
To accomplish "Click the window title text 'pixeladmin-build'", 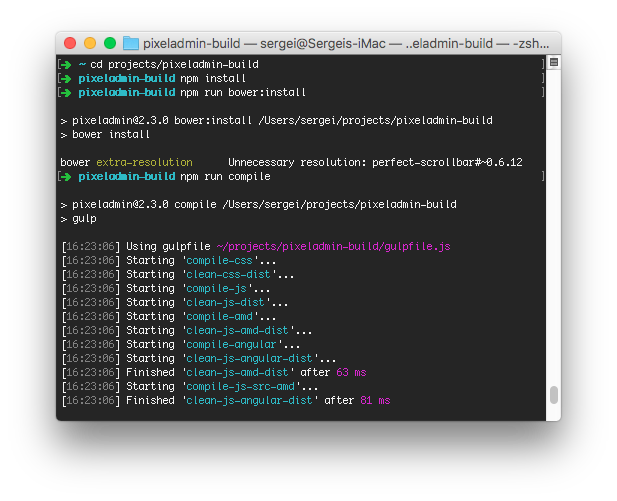I will point(198,43).
